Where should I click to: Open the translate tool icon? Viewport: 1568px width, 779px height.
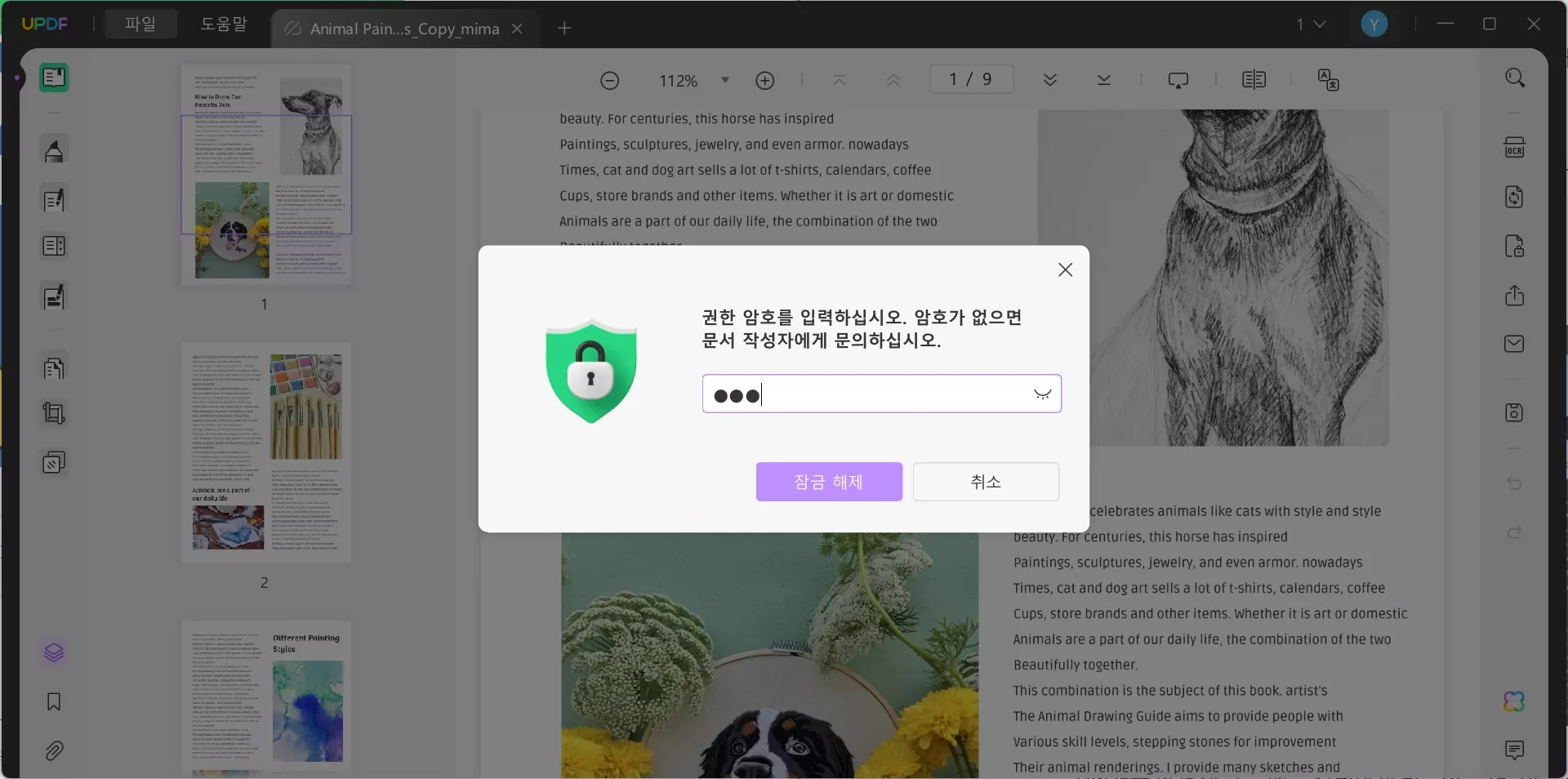click(x=1329, y=80)
